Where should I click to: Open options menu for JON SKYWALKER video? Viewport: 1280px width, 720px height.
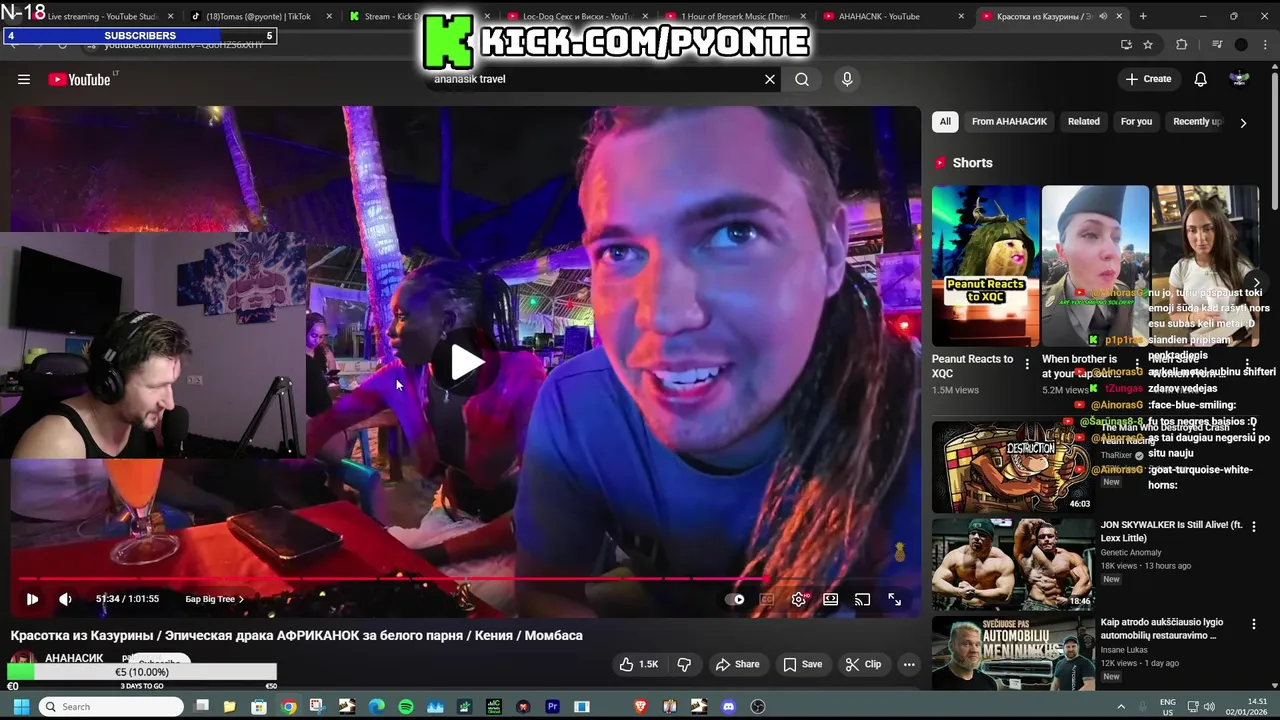[1253, 526]
